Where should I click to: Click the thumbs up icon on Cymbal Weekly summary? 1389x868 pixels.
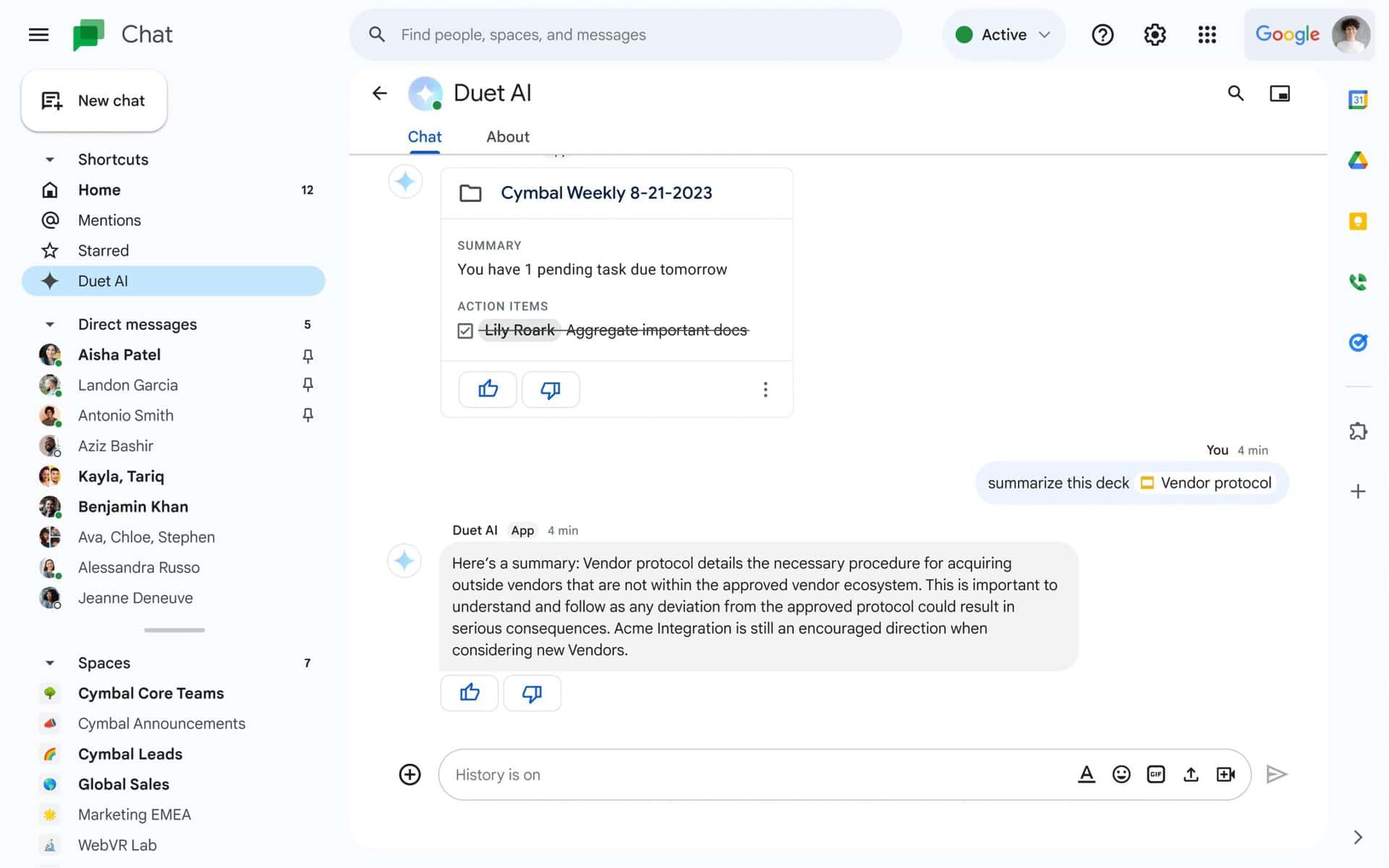point(488,389)
